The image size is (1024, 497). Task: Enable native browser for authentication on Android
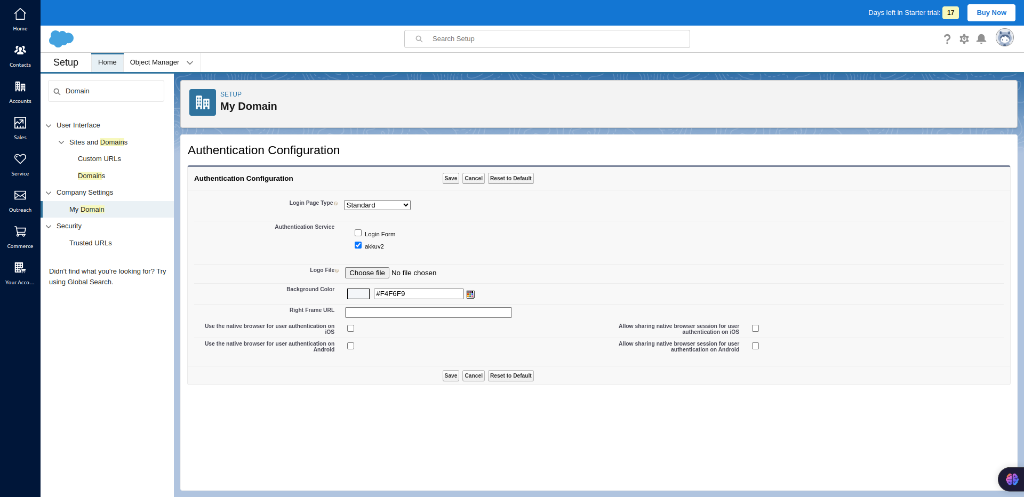coord(351,346)
